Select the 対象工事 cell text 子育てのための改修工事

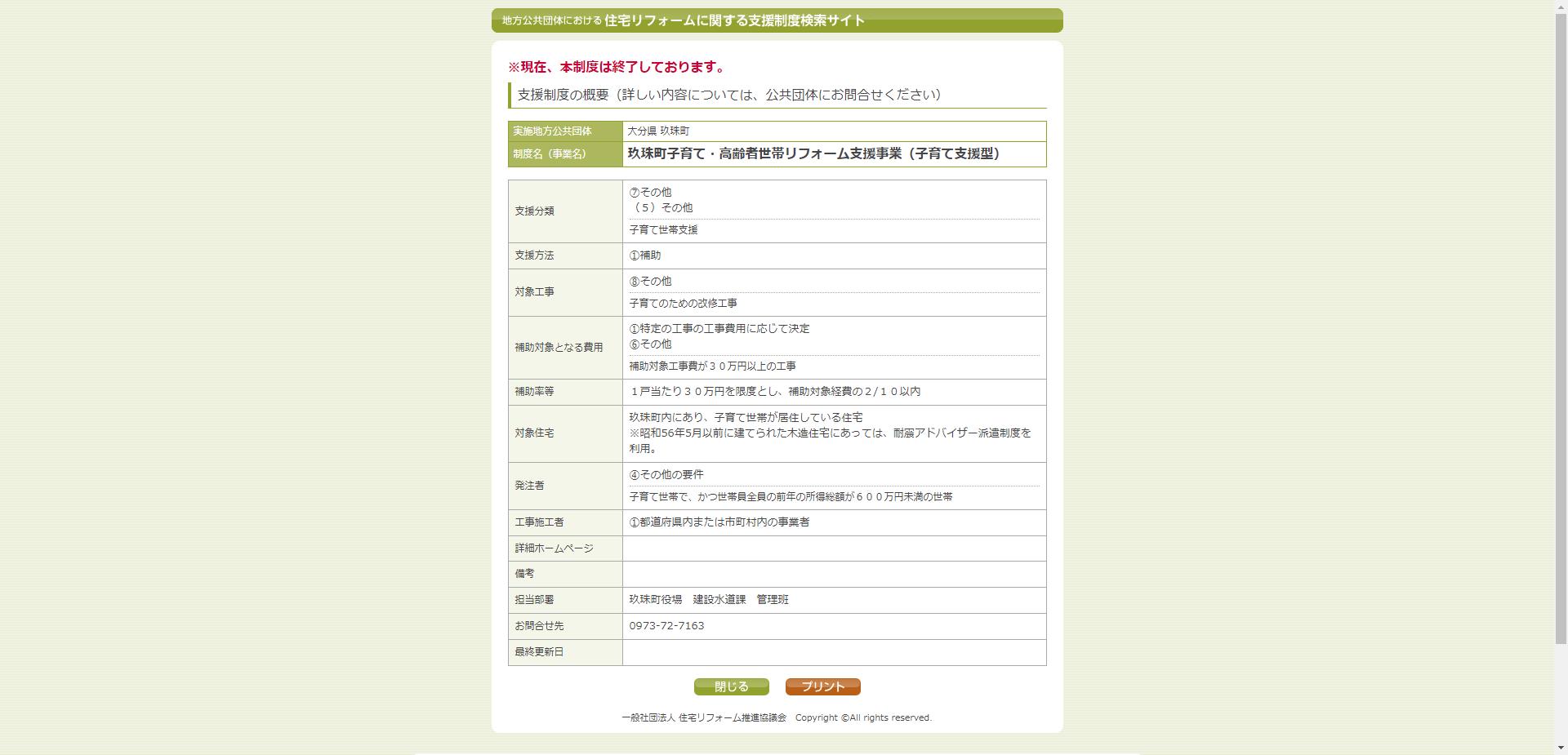[683, 303]
